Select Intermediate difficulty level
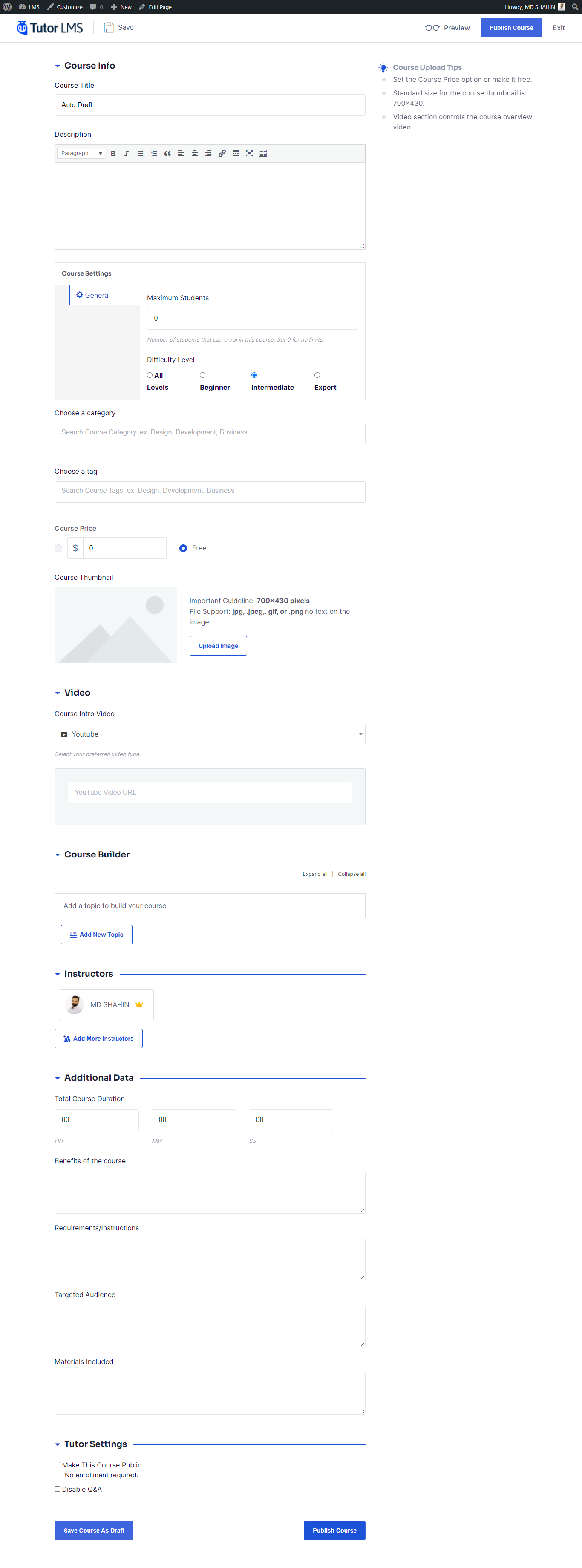This screenshot has width=582, height=1568. [x=254, y=376]
